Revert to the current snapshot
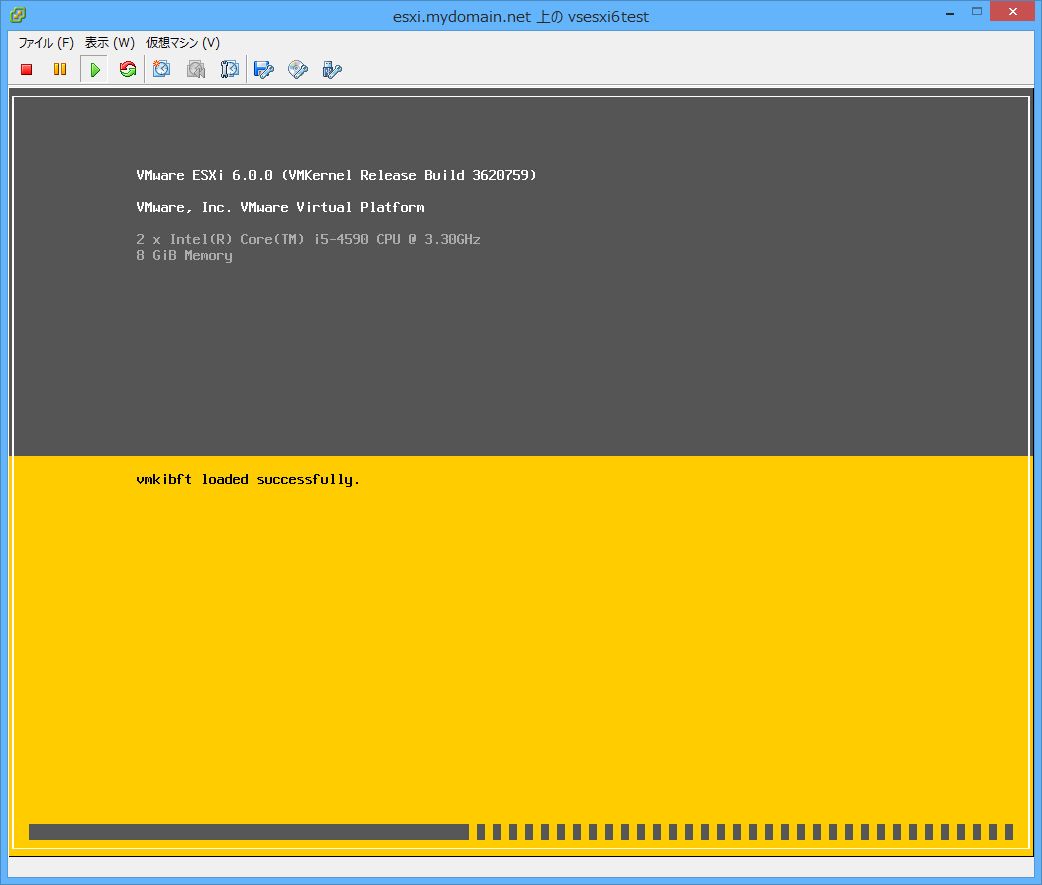 [x=196, y=69]
